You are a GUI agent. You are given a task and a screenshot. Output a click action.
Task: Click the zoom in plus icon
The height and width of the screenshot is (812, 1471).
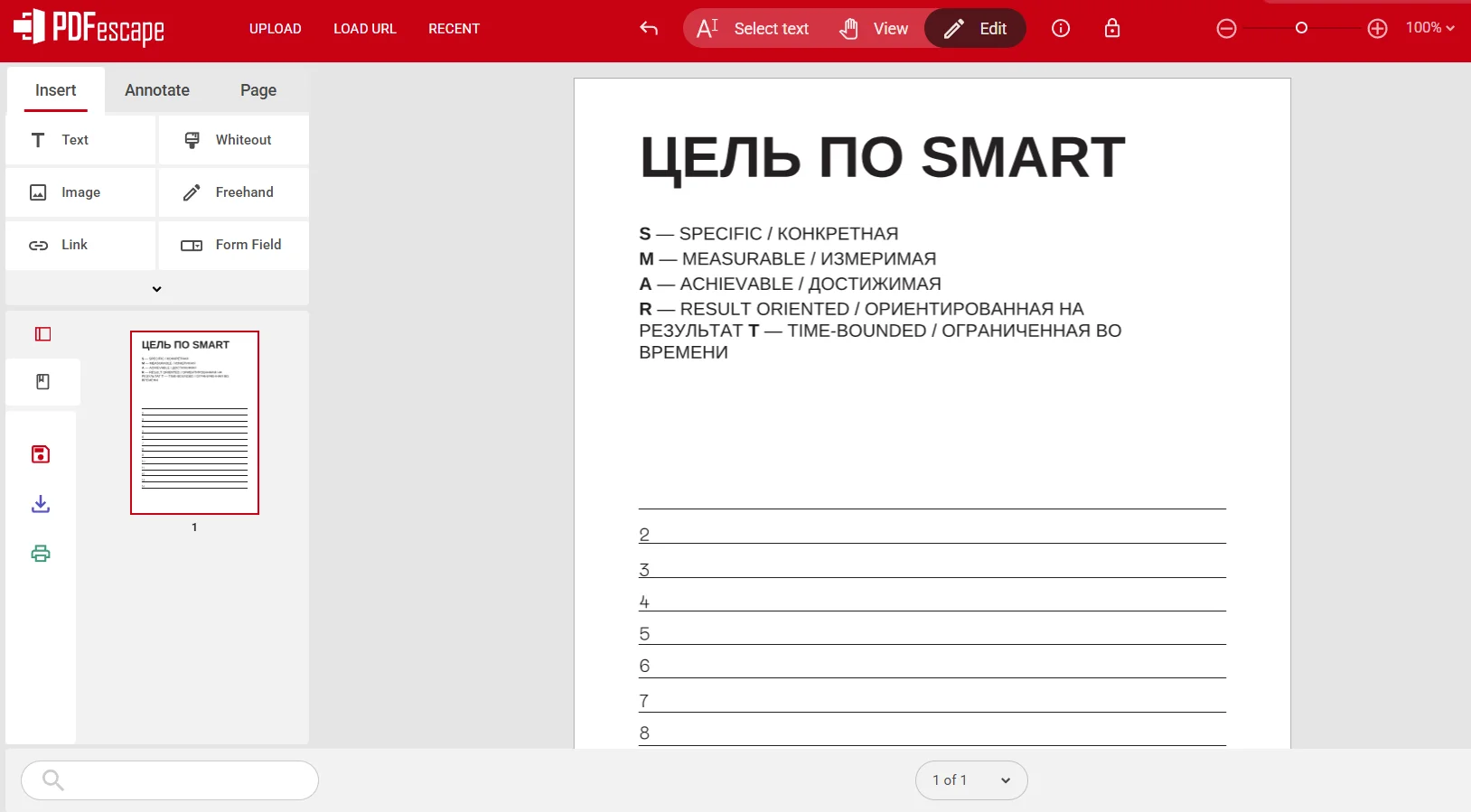pyautogui.click(x=1377, y=29)
